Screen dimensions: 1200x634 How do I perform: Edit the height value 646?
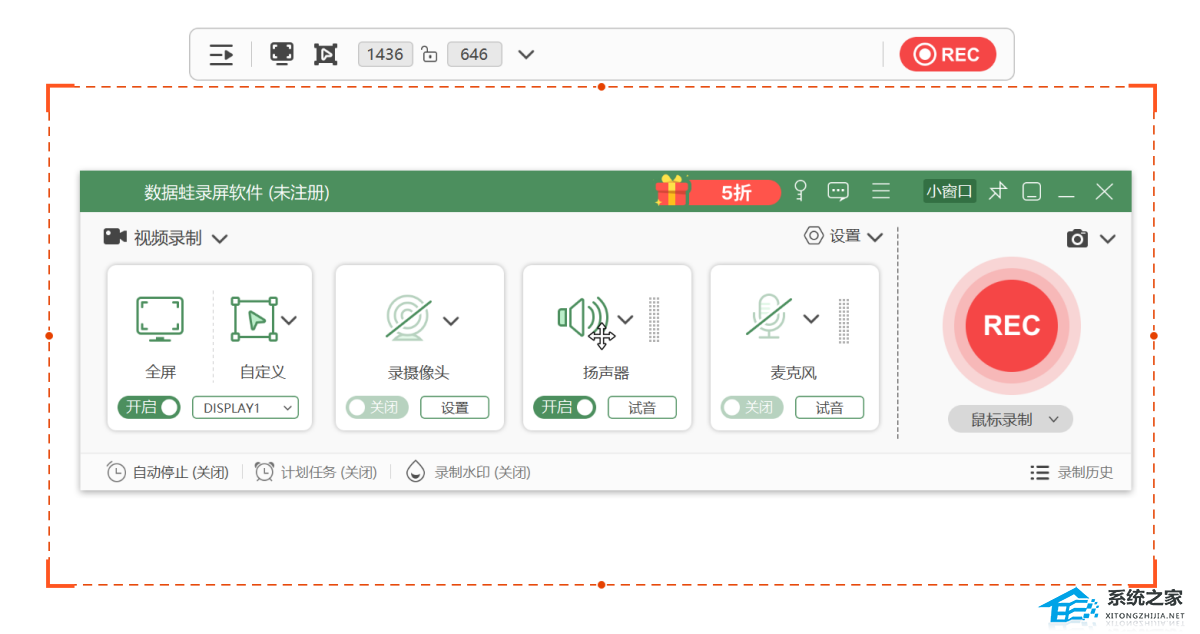474,54
